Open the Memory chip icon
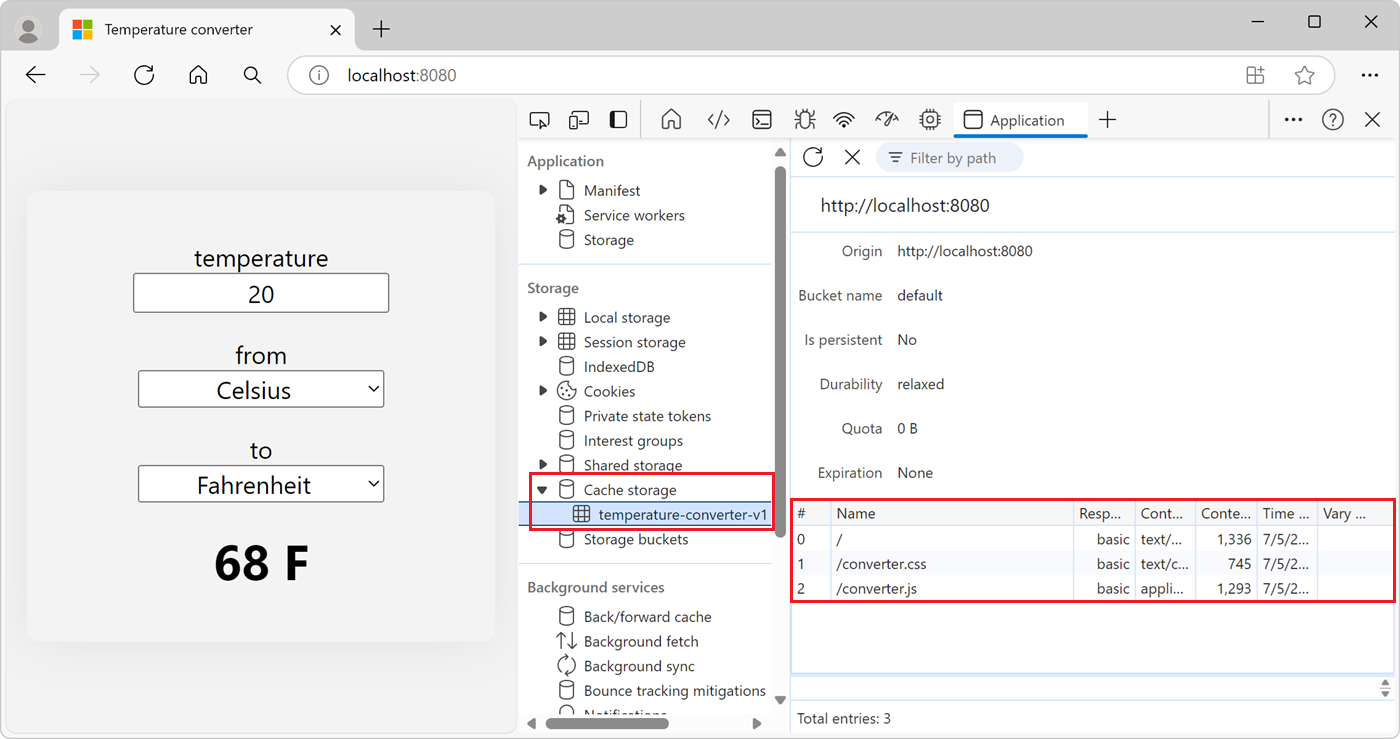 [930, 120]
